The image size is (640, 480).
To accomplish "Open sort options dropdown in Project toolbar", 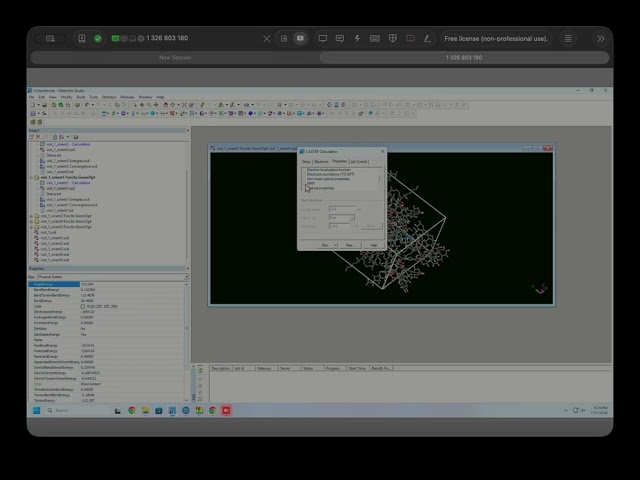I will point(68,137).
